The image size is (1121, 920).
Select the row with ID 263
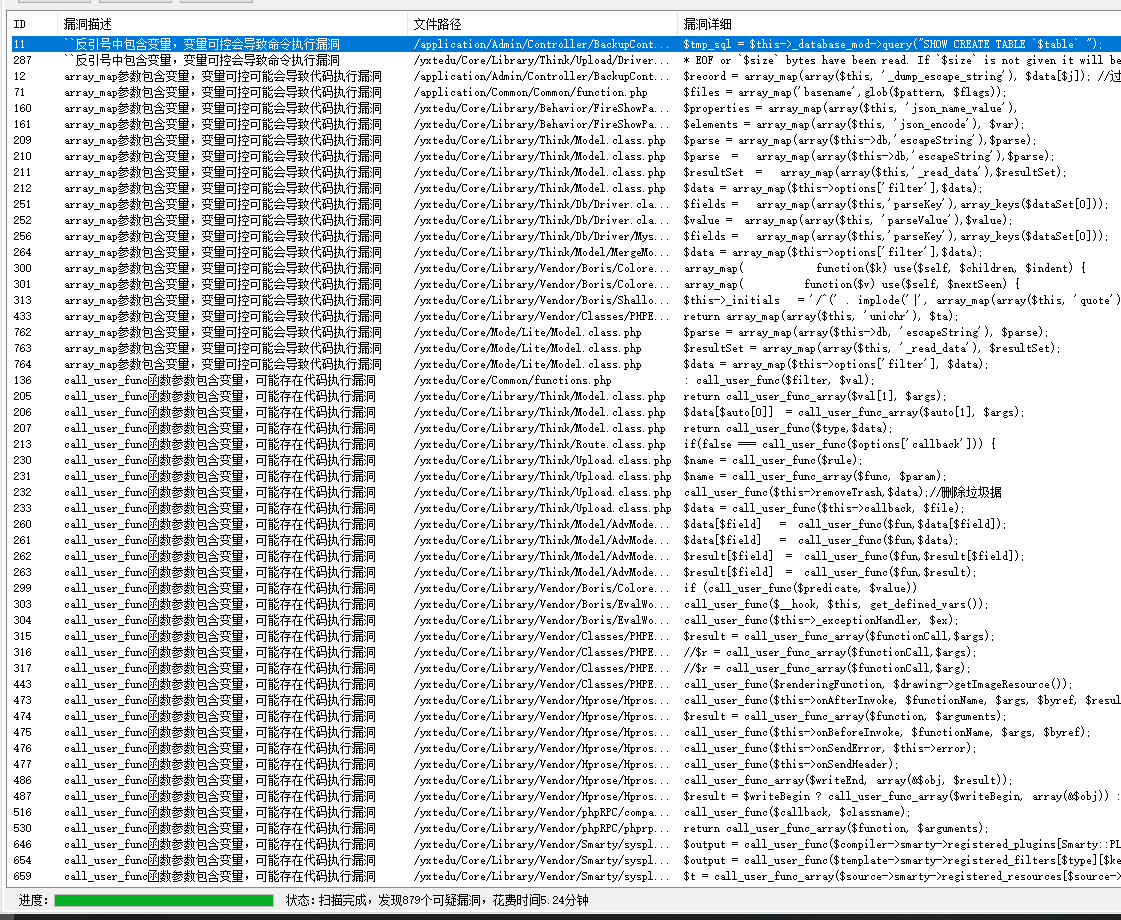[566, 572]
